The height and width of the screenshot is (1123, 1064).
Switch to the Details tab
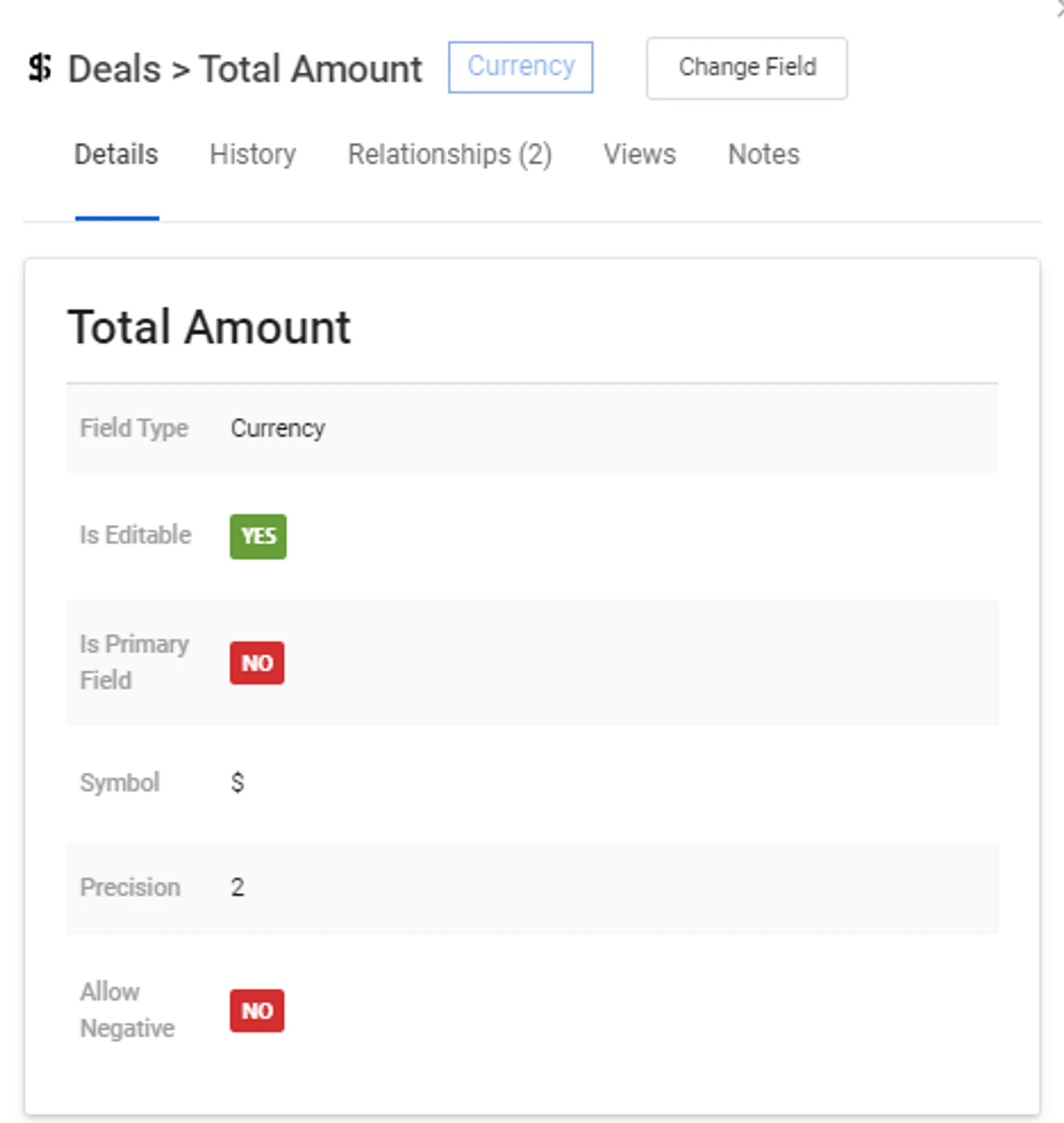(116, 154)
